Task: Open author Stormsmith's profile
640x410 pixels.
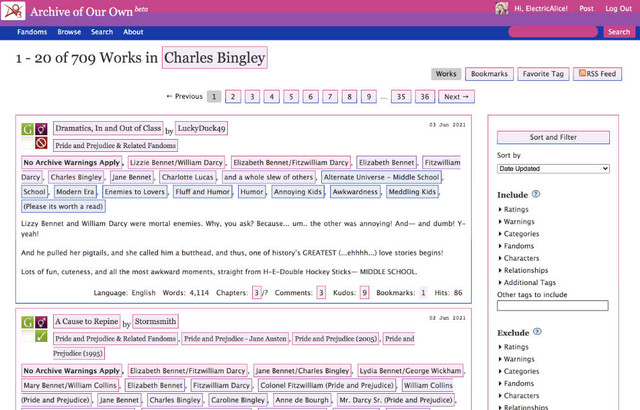Action: pos(156,321)
